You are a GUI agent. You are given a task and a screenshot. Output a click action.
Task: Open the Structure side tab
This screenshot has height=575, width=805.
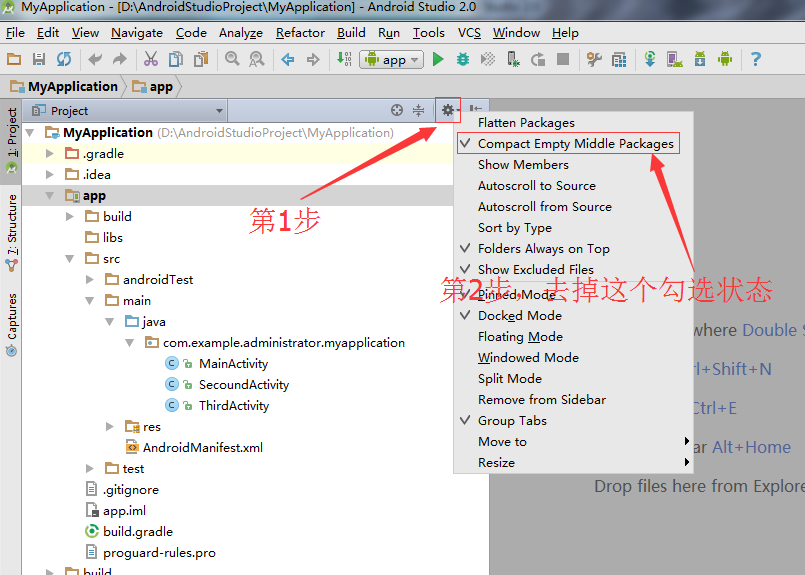[11, 233]
